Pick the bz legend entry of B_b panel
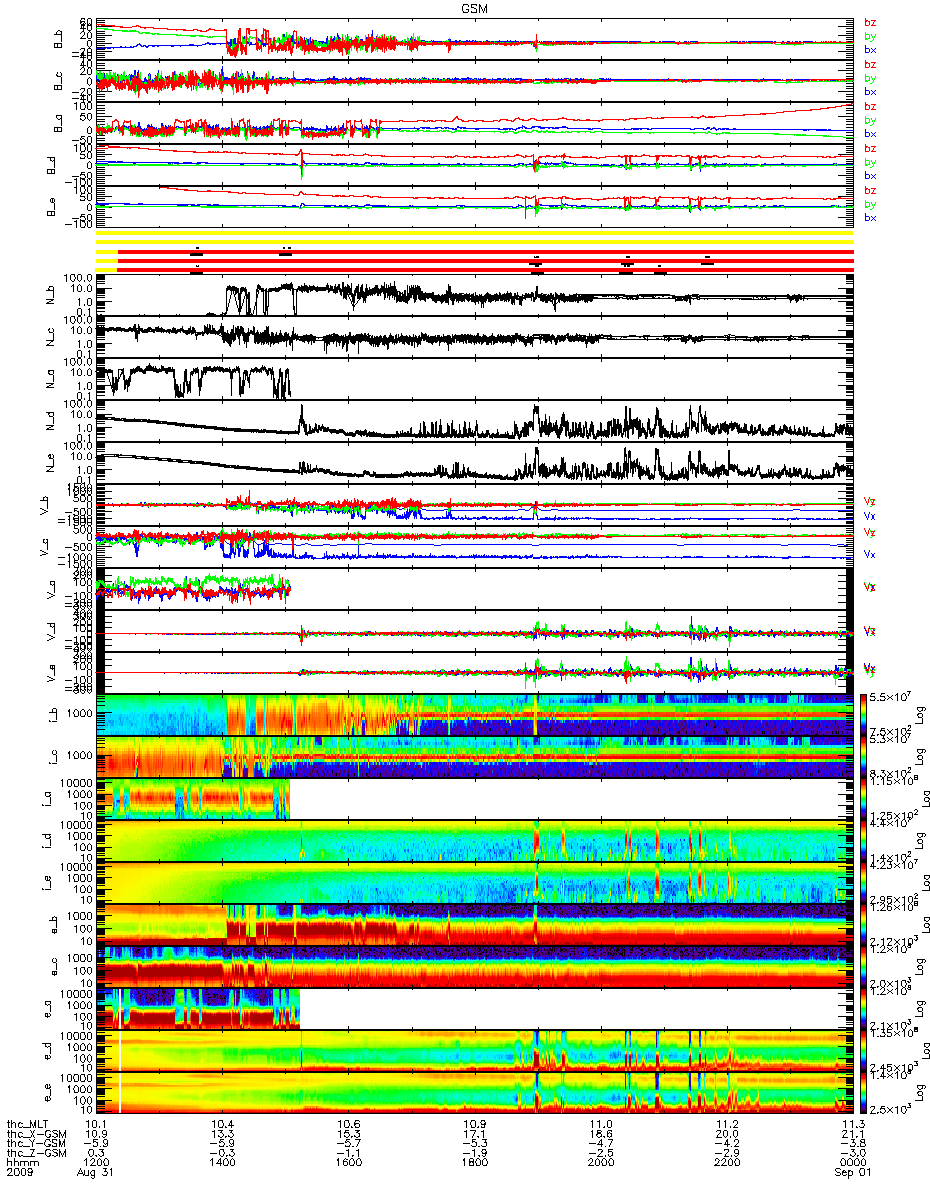This screenshot has width=930, height=1200. coord(870,22)
